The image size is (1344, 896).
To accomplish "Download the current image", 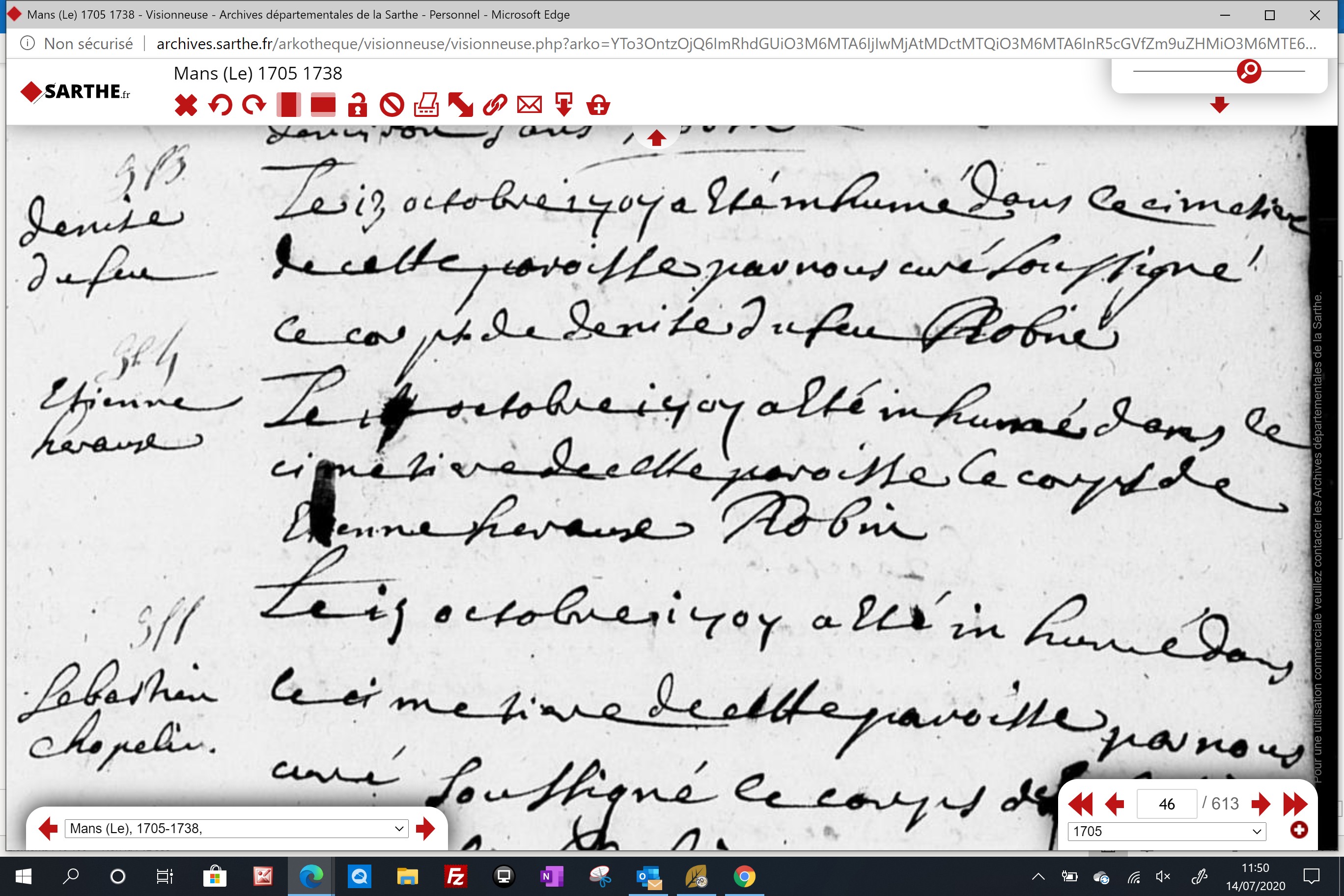I will (564, 105).
